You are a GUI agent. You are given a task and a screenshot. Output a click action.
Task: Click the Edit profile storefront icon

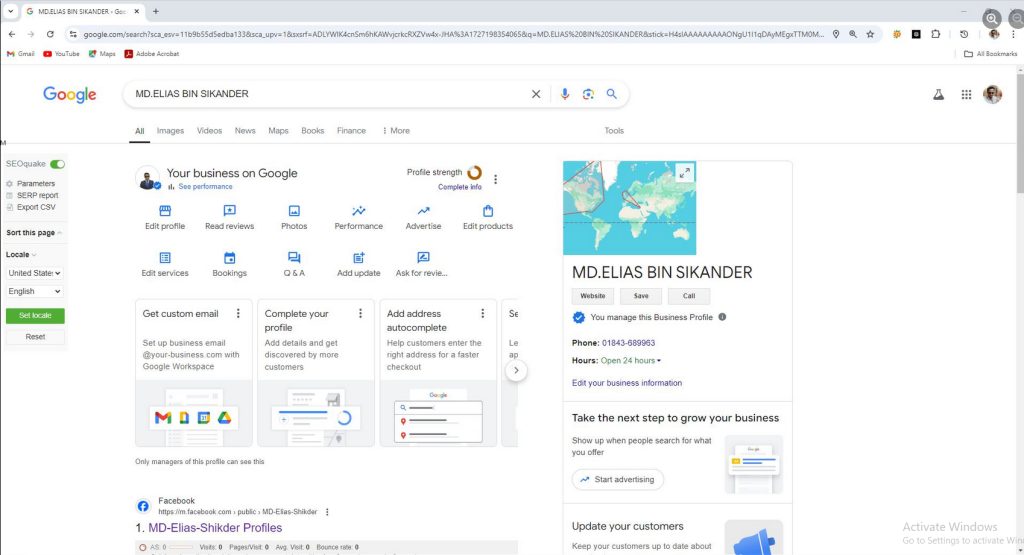tap(165, 211)
